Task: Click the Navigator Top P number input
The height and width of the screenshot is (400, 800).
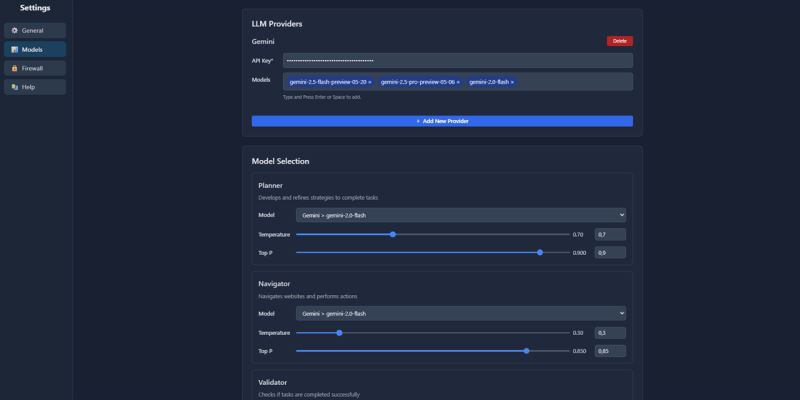Action: tap(610, 351)
